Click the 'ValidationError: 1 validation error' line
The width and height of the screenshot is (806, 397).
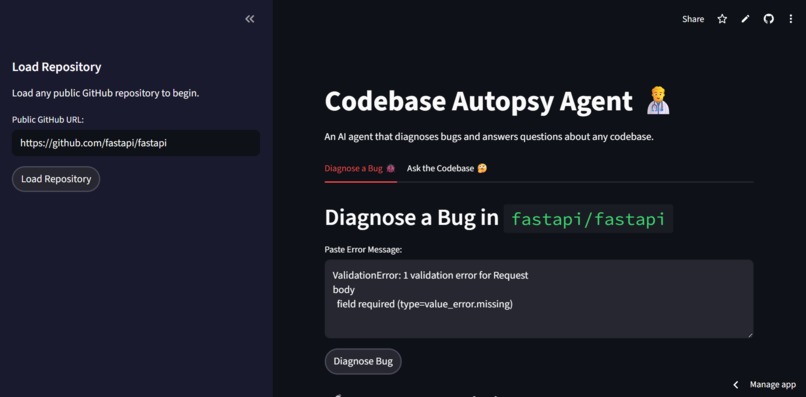[430, 275]
